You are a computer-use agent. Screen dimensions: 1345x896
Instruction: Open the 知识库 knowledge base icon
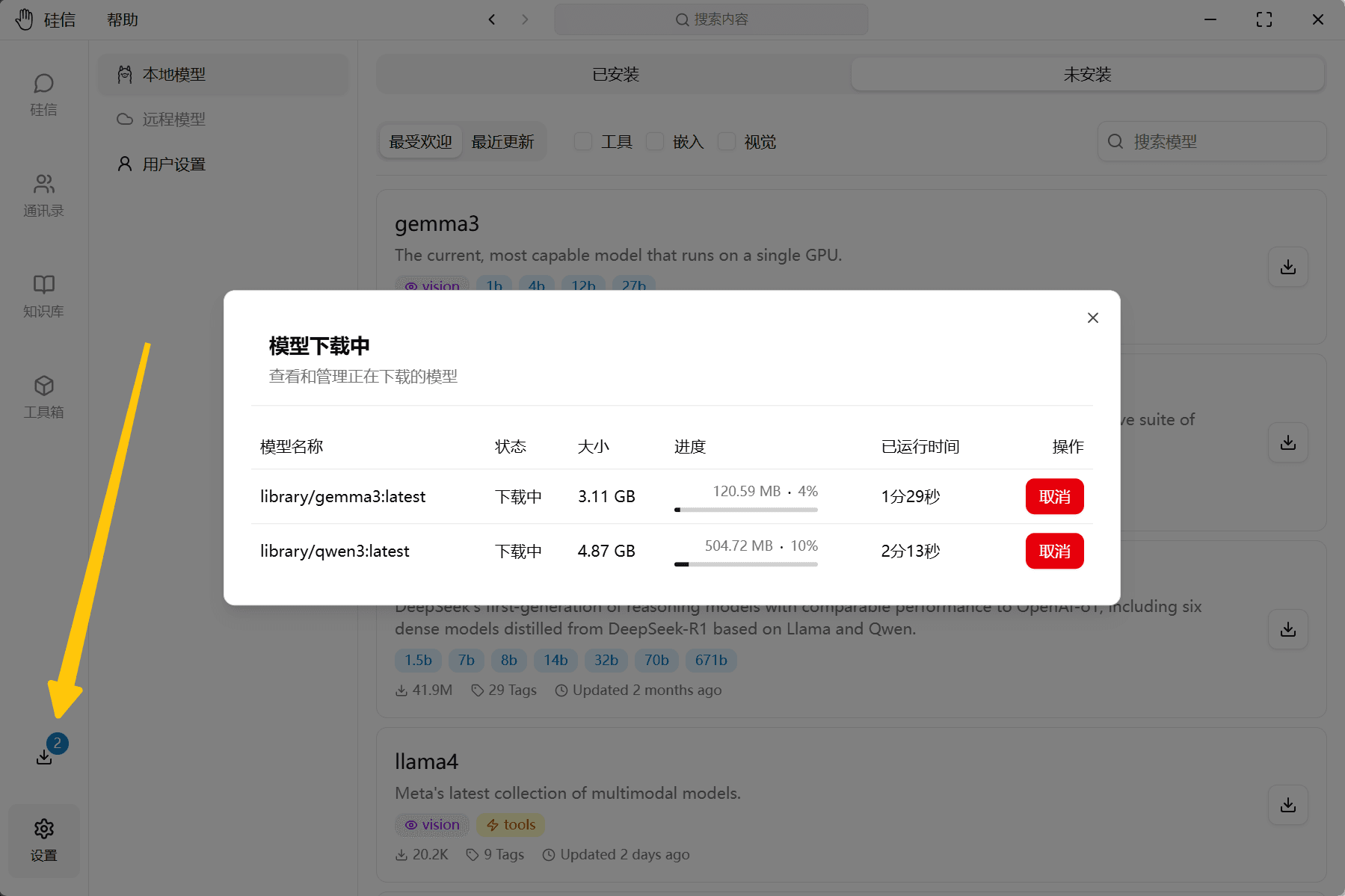click(x=43, y=296)
